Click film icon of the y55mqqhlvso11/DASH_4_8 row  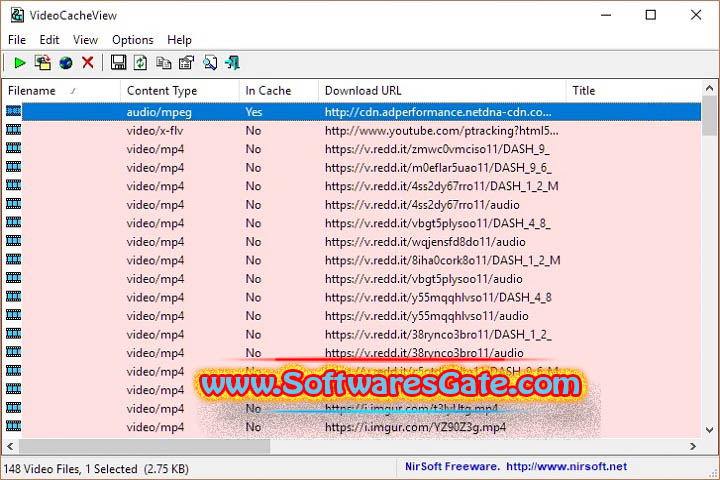click(x=13, y=297)
